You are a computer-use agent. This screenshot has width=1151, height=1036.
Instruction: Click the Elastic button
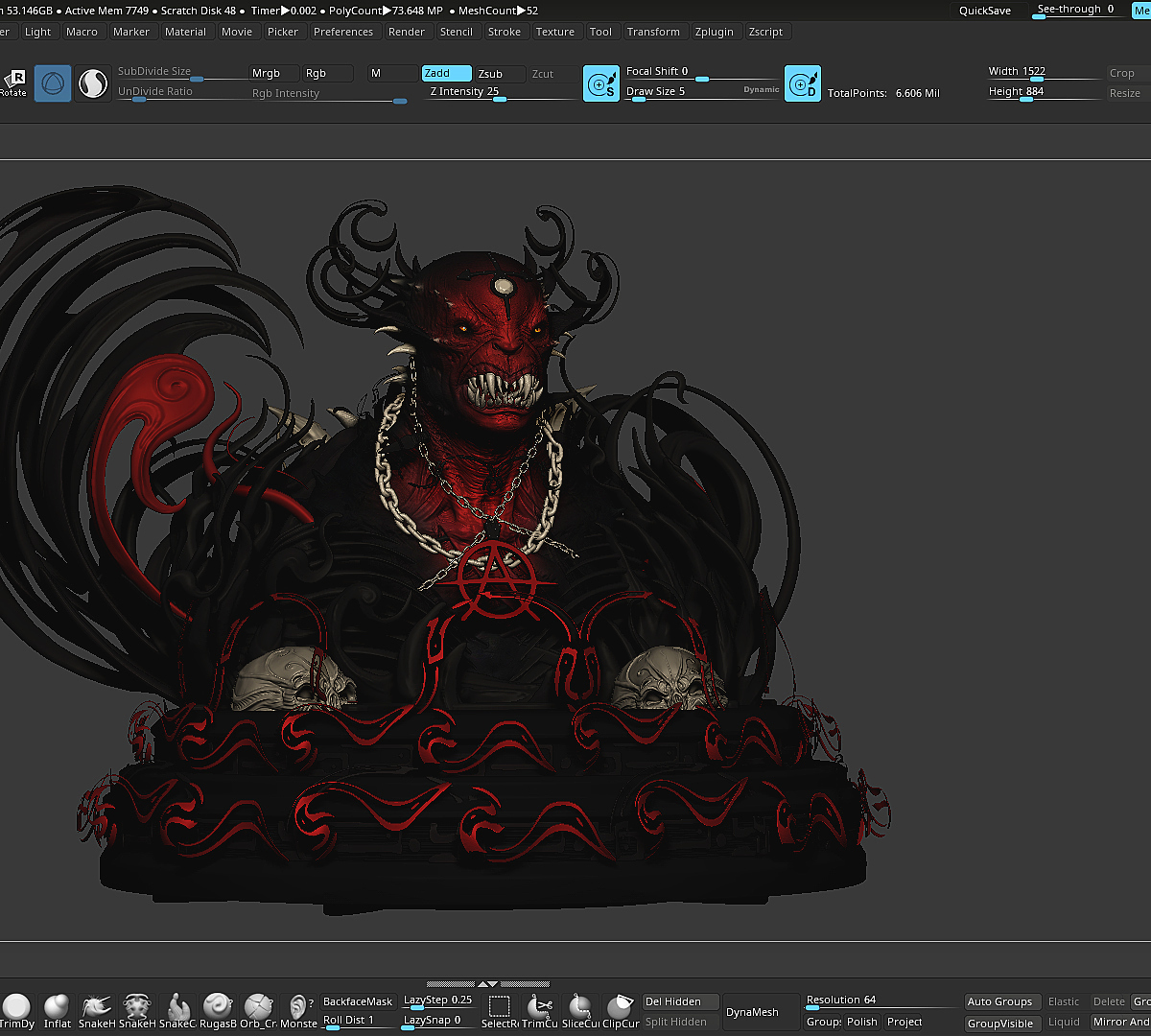click(1064, 1001)
